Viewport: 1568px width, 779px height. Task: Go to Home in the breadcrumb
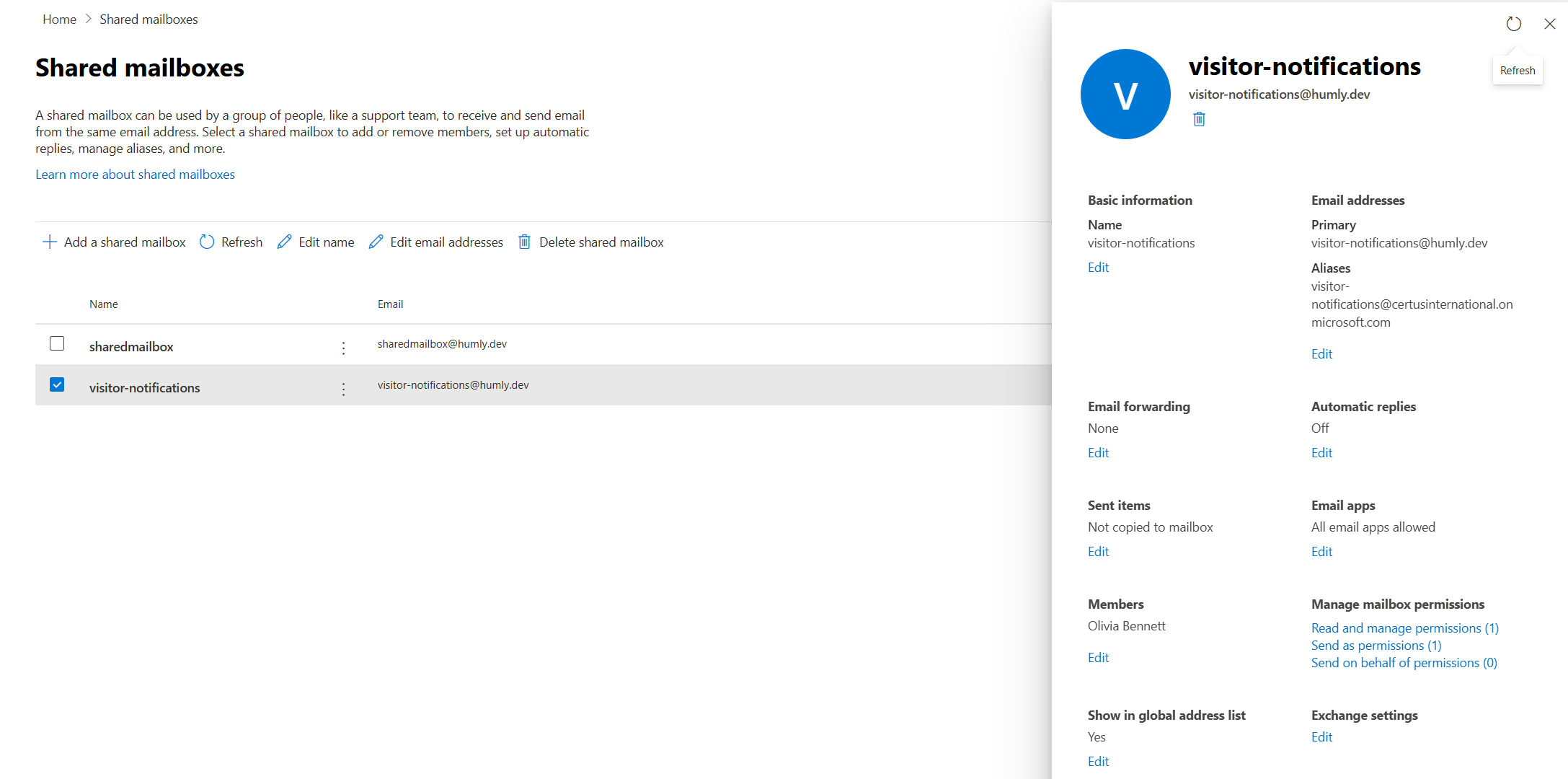[59, 19]
